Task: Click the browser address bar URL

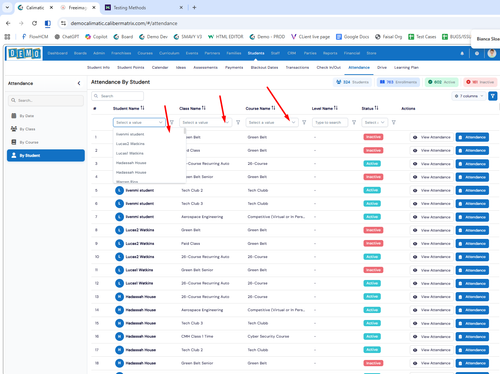Action: [124, 23]
